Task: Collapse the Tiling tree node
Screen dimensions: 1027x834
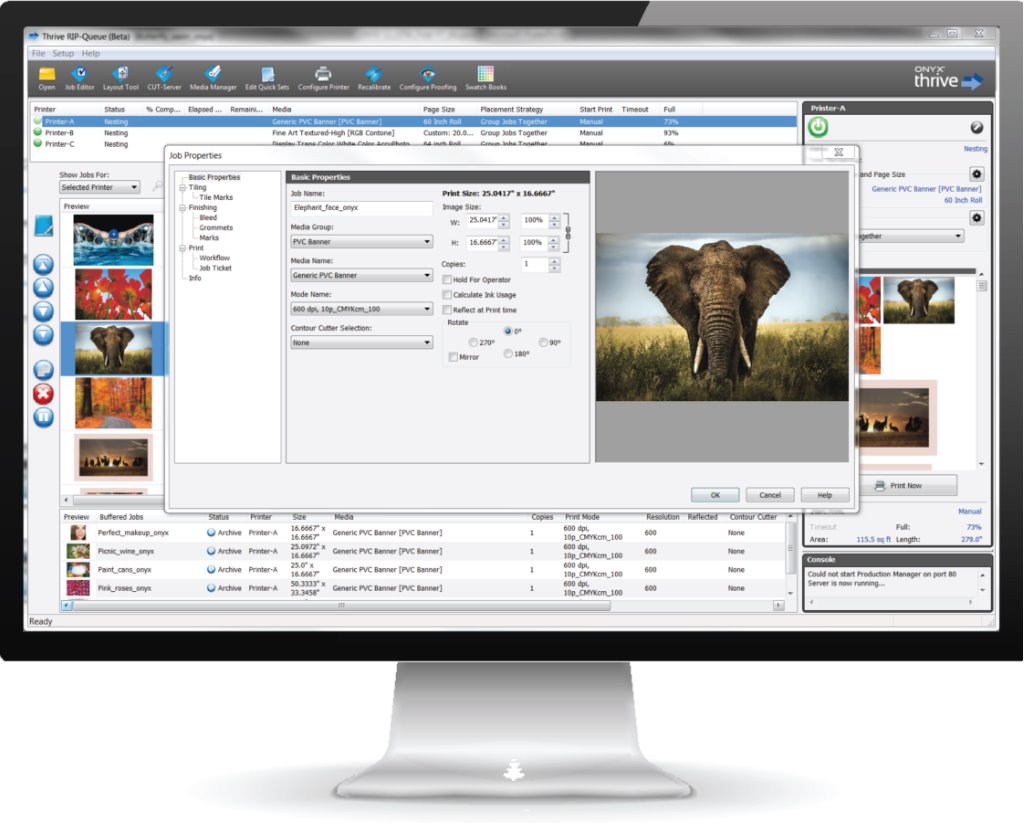Action: pos(183,187)
